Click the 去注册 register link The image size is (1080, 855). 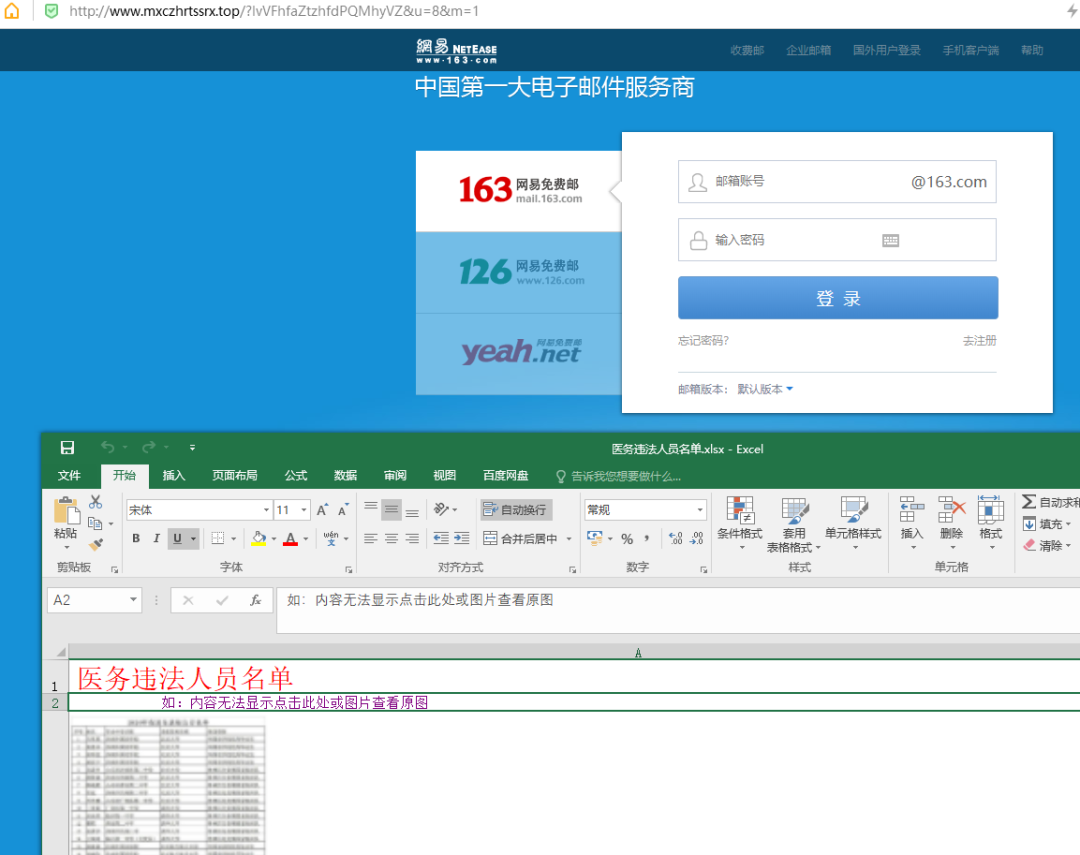[x=979, y=340]
